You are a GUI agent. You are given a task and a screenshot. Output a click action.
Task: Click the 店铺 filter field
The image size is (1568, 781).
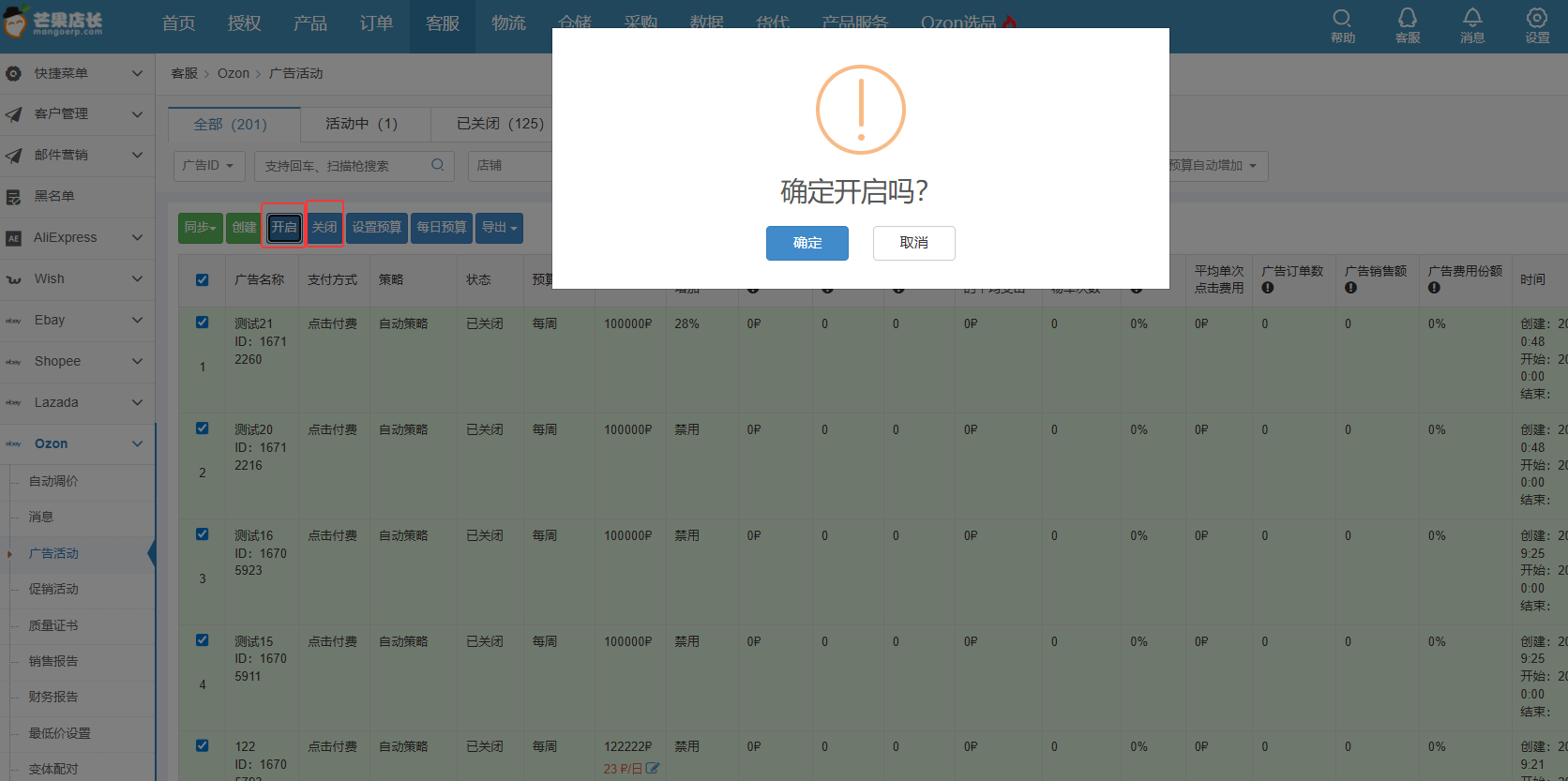[x=511, y=166]
